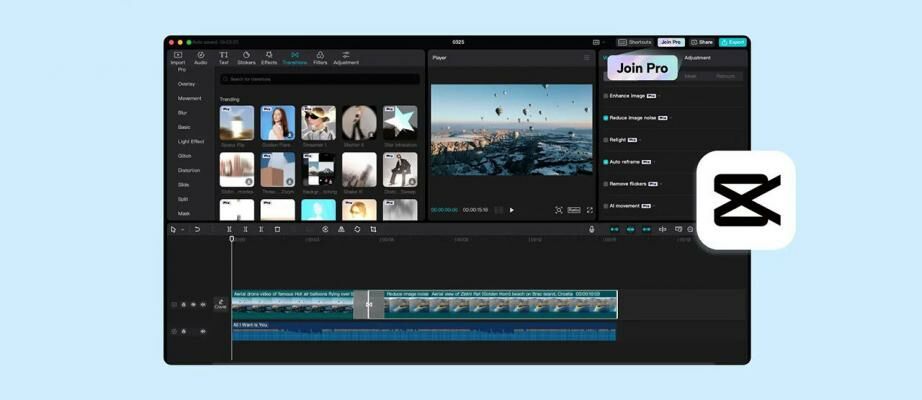Enable the Relight checkbox
922x400 pixels.
pos(606,140)
